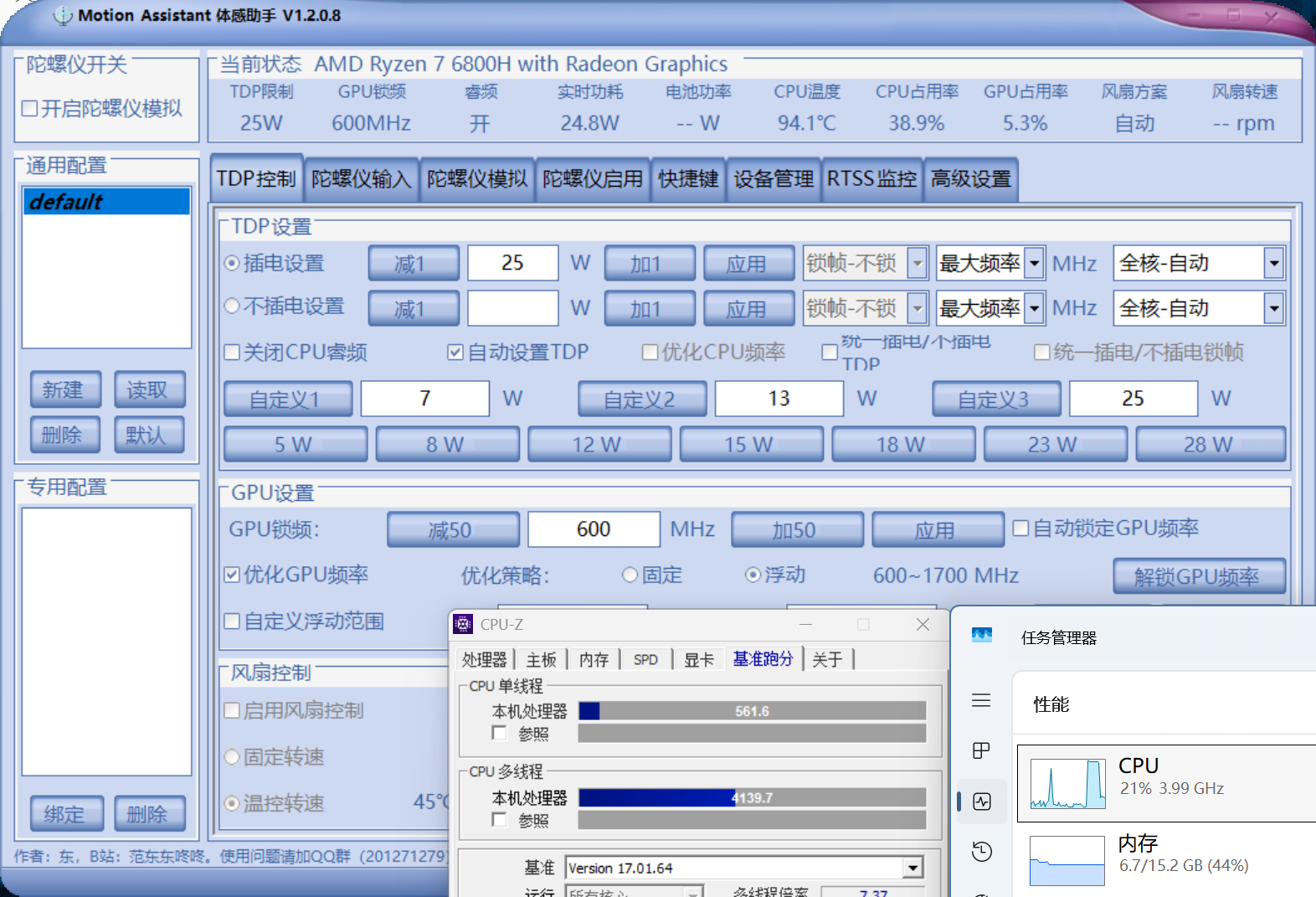Click empty unplugged TDP input field
The width and height of the screenshot is (1316, 897).
512,307
